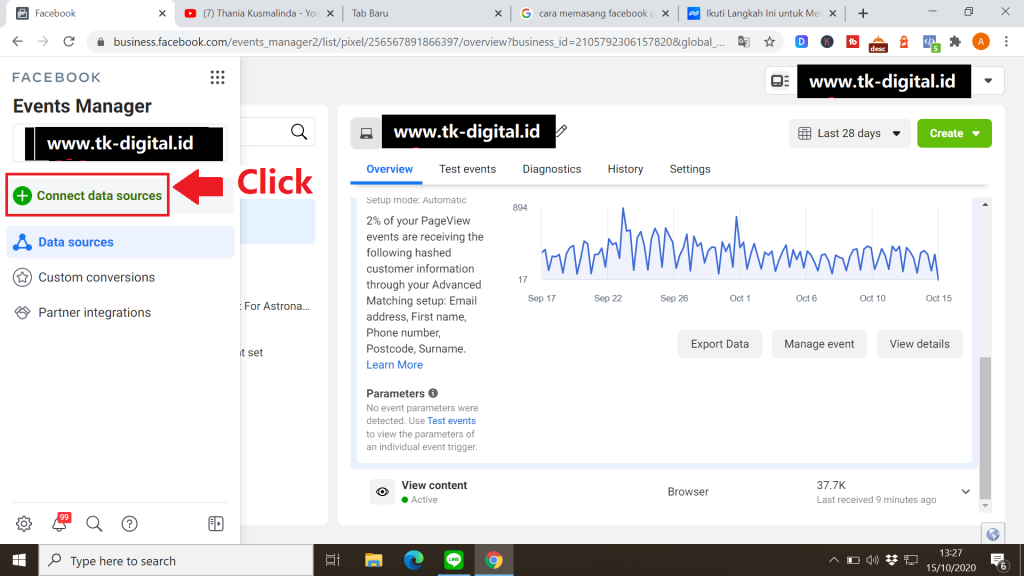The width and height of the screenshot is (1024, 576).
Task: Open the Learn More link
Action: coord(394,365)
